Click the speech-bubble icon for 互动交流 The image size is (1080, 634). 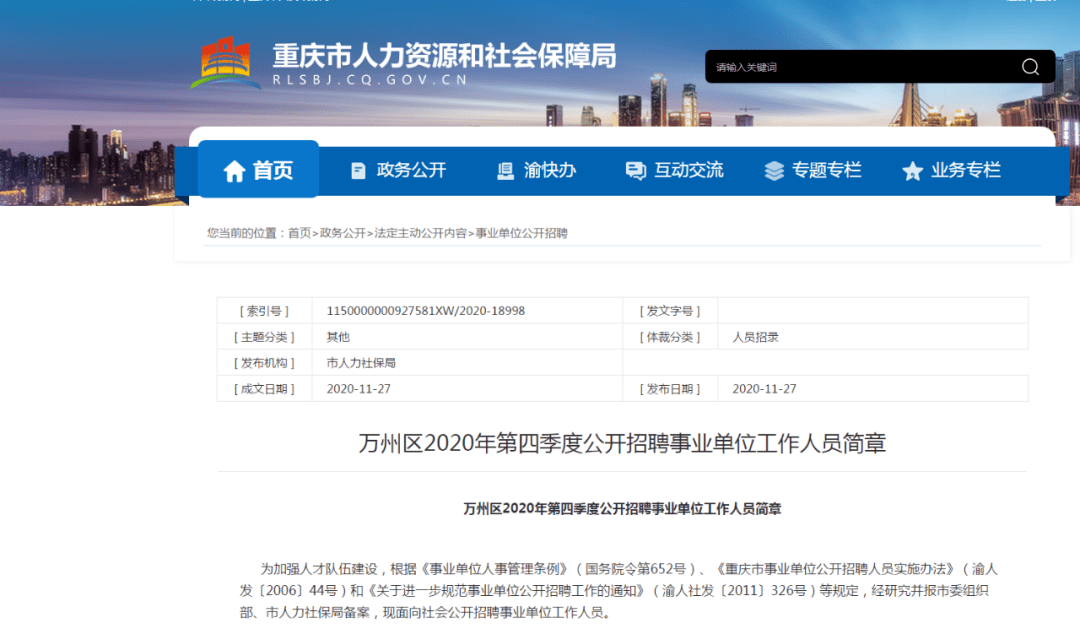pos(635,170)
